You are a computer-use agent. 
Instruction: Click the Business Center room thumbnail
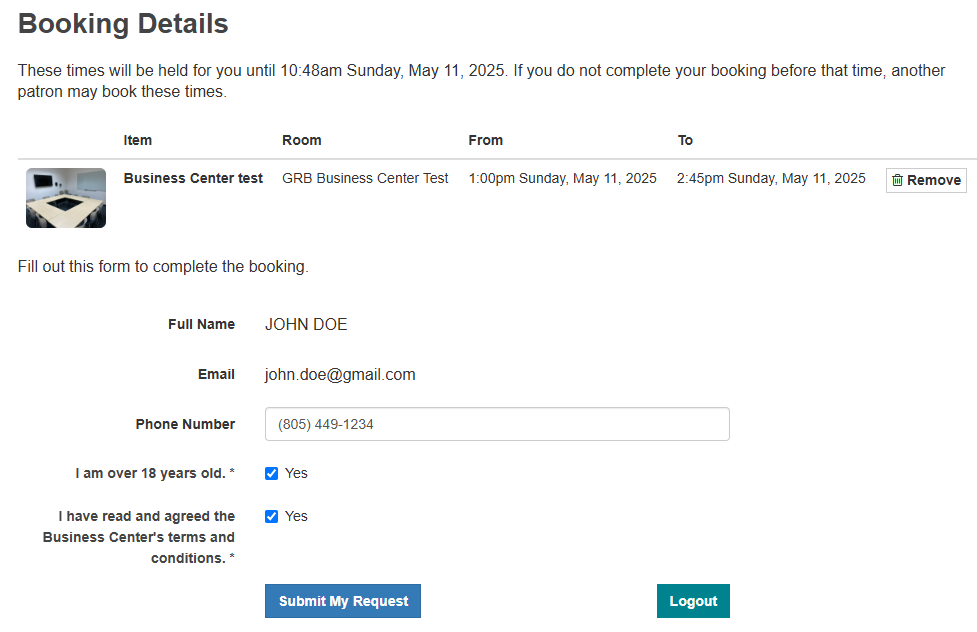(x=66, y=198)
